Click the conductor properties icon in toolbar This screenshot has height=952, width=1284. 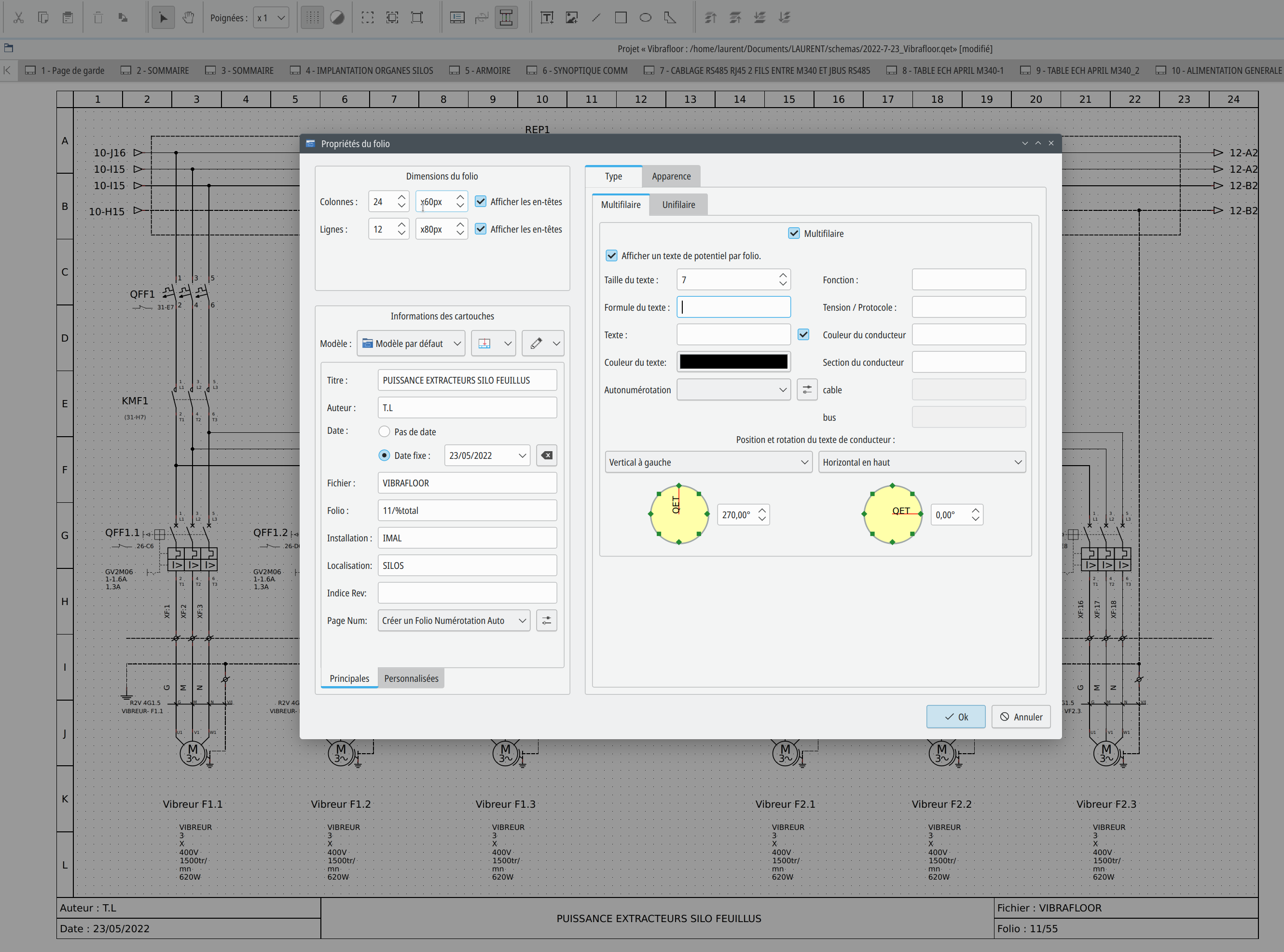click(x=506, y=17)
